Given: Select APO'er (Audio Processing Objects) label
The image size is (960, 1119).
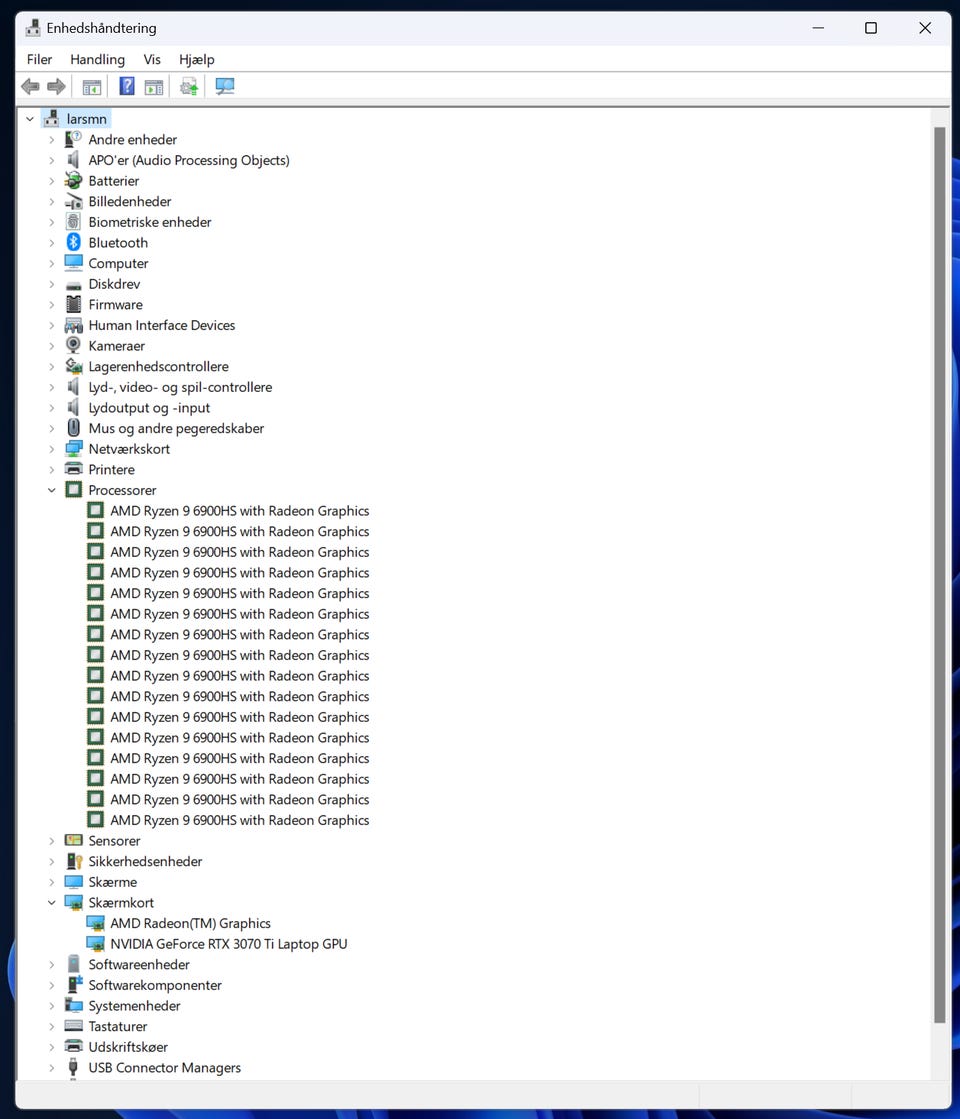Looking at the screenshot, I should 189,160.
